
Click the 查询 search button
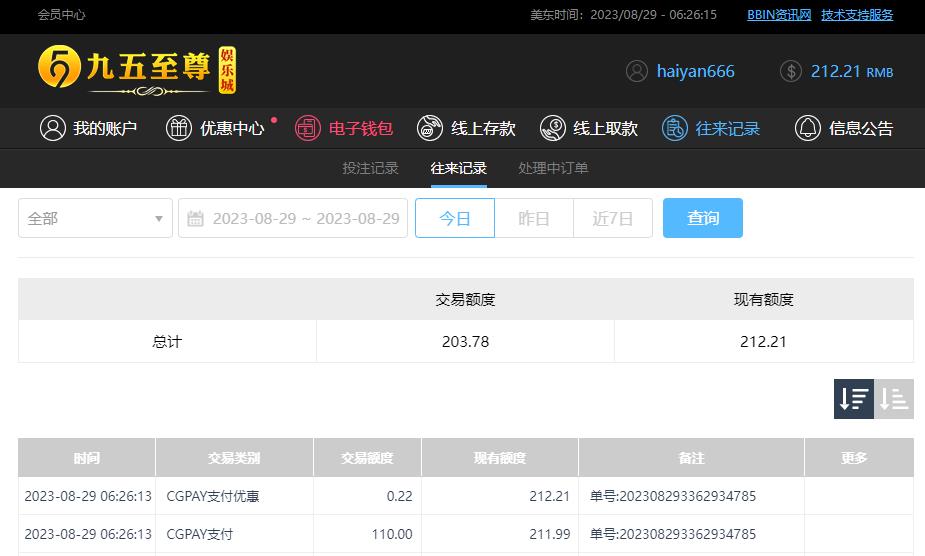click(x=703, y=218)
